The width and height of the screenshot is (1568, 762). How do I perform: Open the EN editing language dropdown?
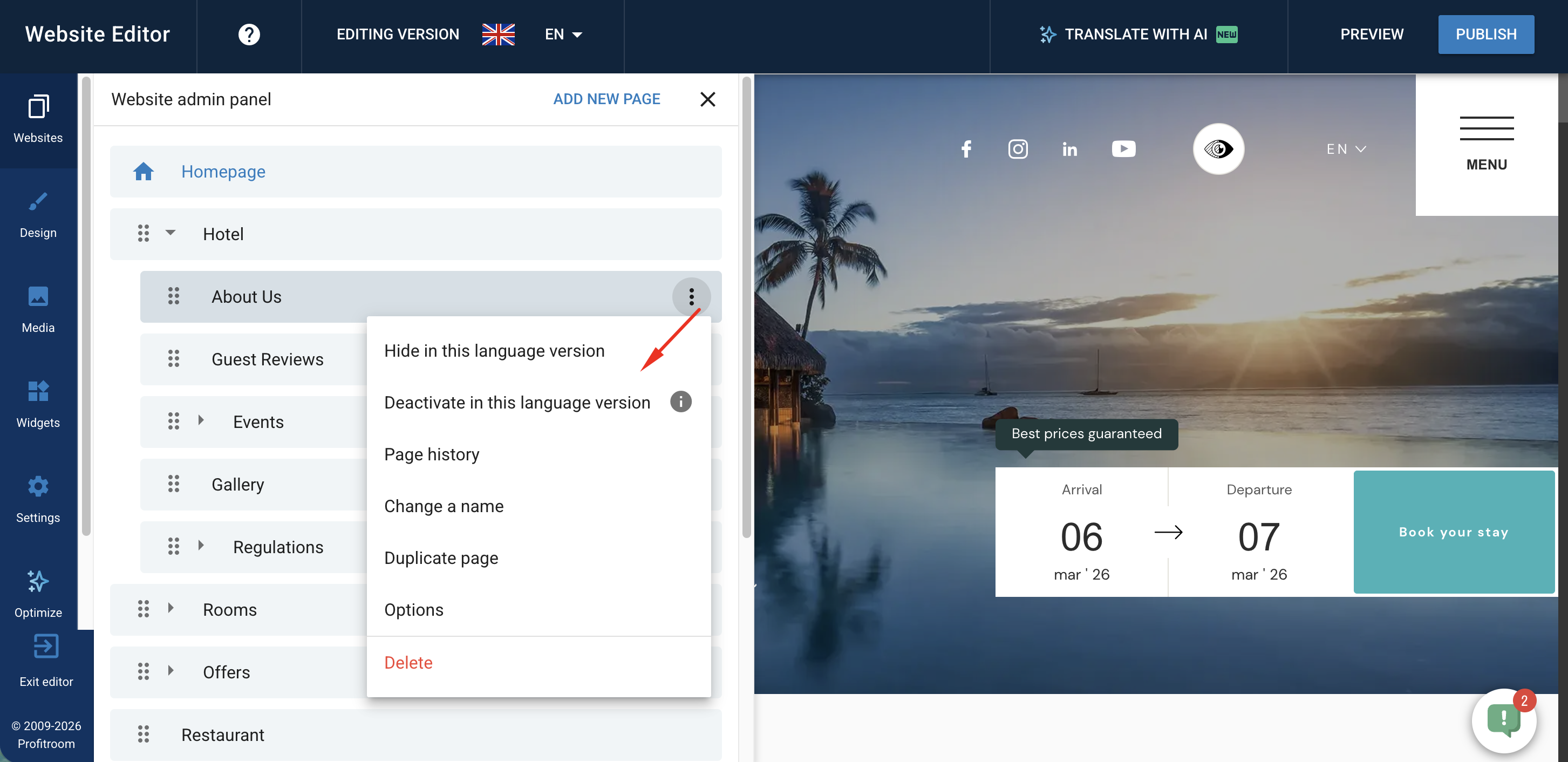pyautogui.click(x=563, y=34)
